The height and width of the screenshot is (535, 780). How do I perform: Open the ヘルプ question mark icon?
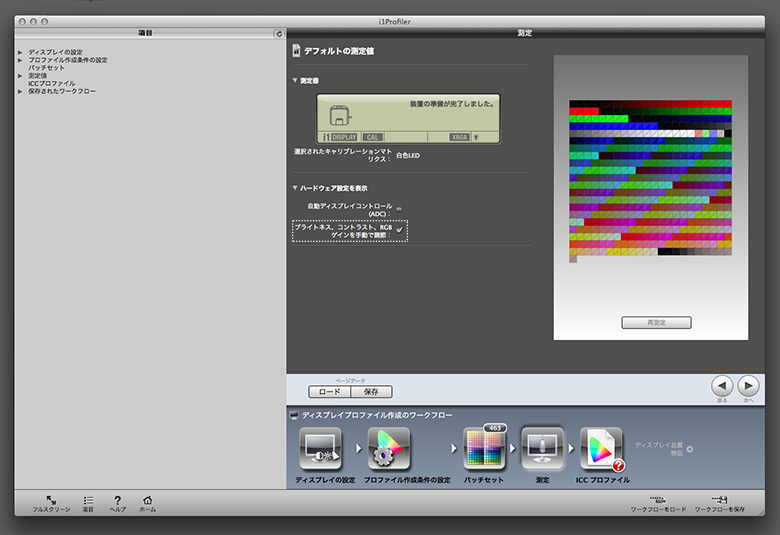[117, 500]
